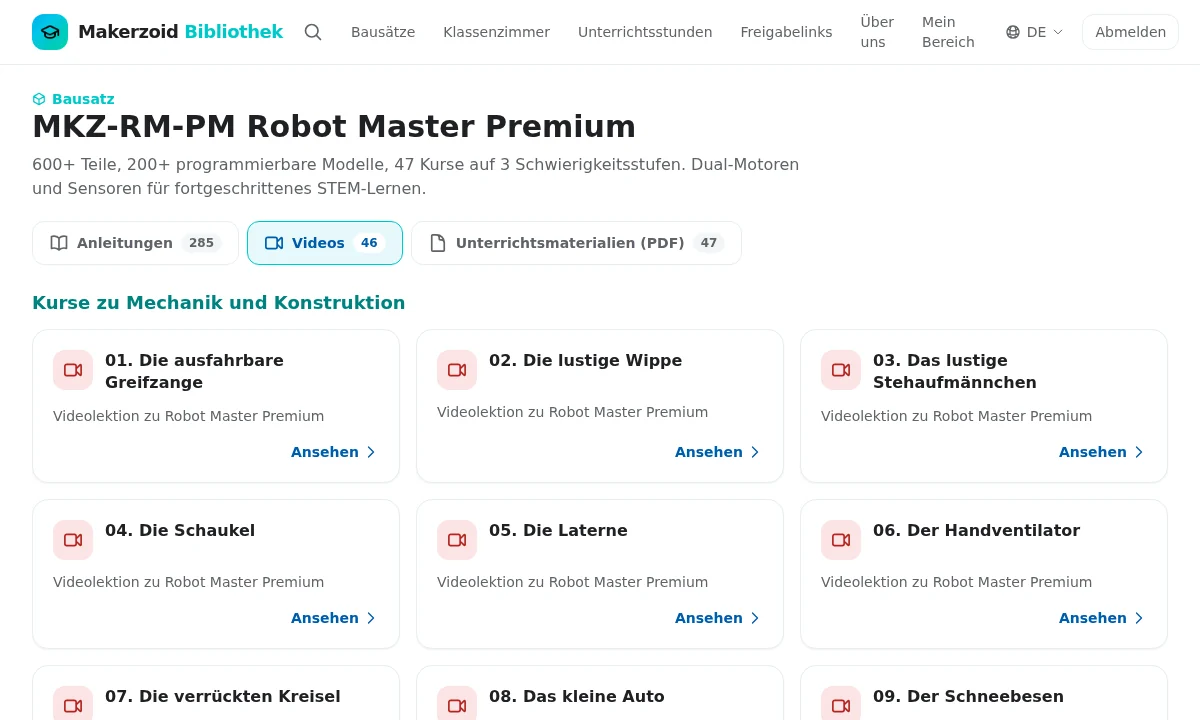Click video icon of 04. Die Schaukel
The image size is (1200, 720).
[73, 540]
